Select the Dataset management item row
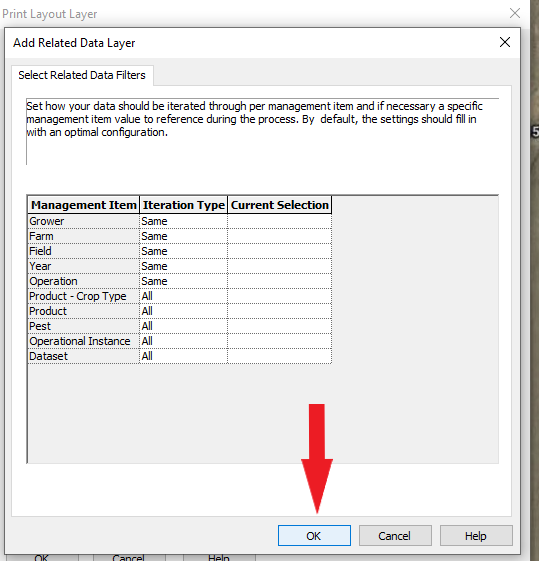This screenshot has width=539, height=561. (x=84, y=356)
